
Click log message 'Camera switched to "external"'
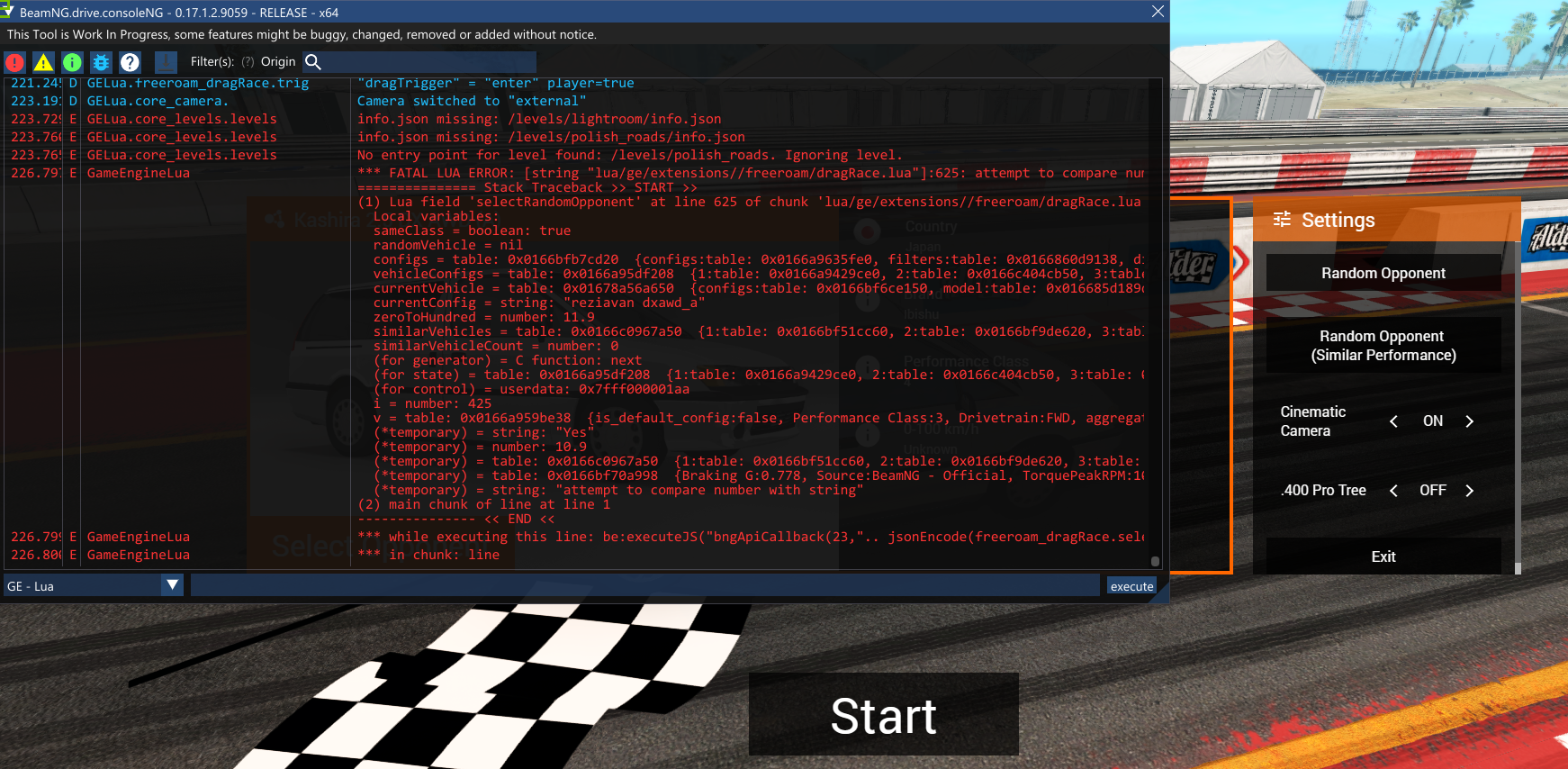[472, 101]
